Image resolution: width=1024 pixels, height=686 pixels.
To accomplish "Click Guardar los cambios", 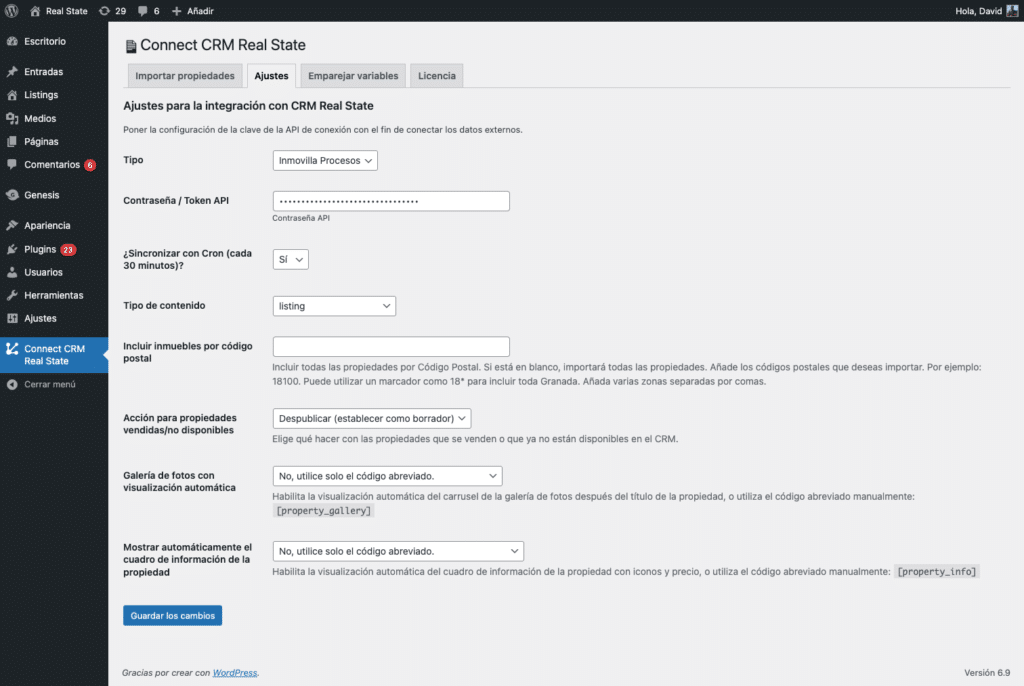I will coord(172,615).
